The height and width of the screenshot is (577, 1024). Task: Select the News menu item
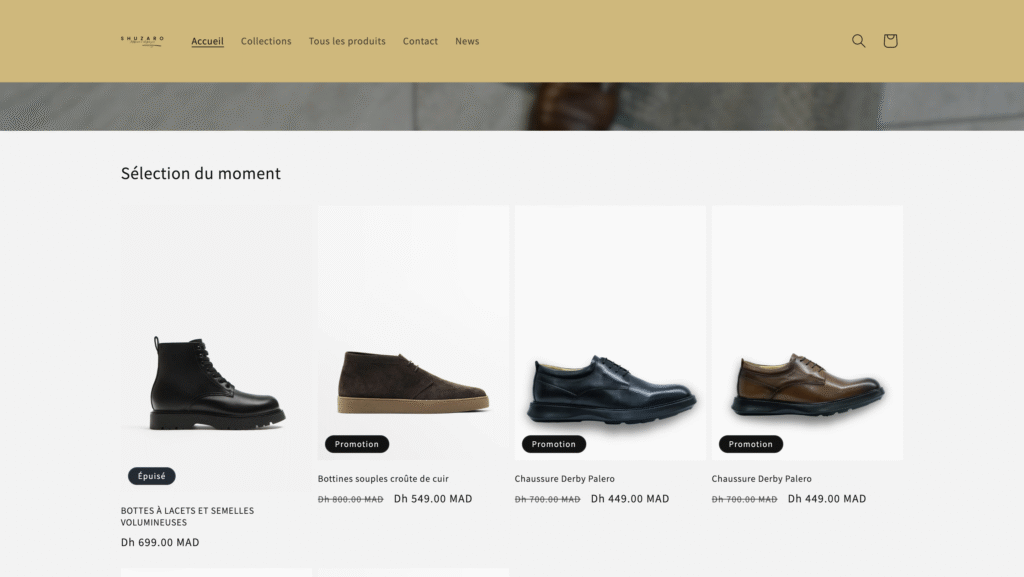[x=467, y=41]
